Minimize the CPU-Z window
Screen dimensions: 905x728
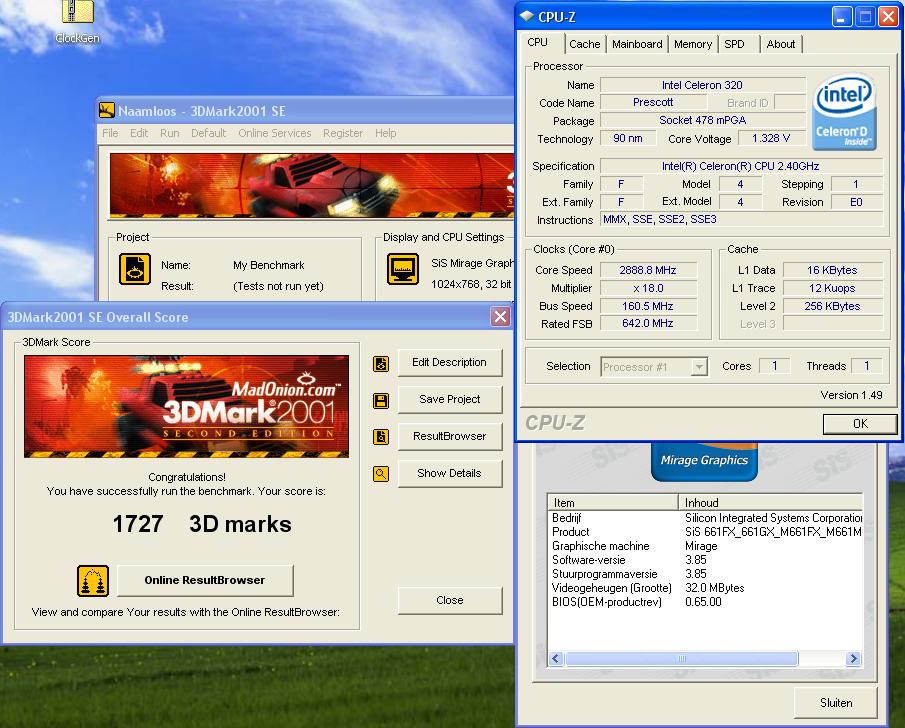(x=842, y=17)
